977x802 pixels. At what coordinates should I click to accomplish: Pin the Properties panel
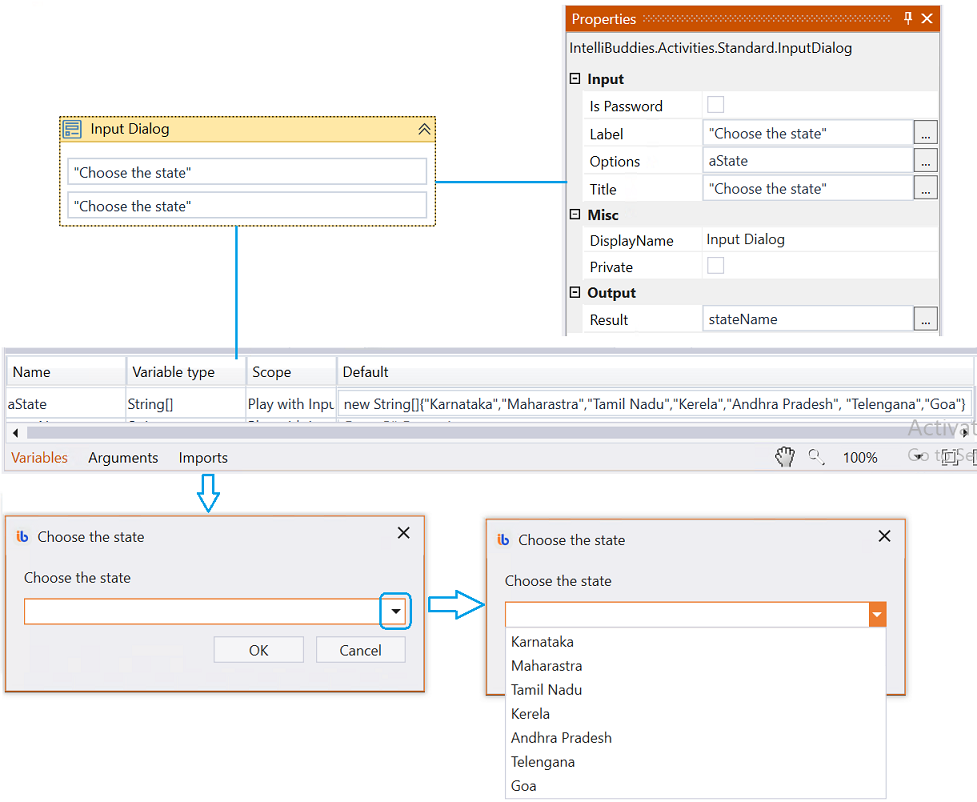coord(908,18)
